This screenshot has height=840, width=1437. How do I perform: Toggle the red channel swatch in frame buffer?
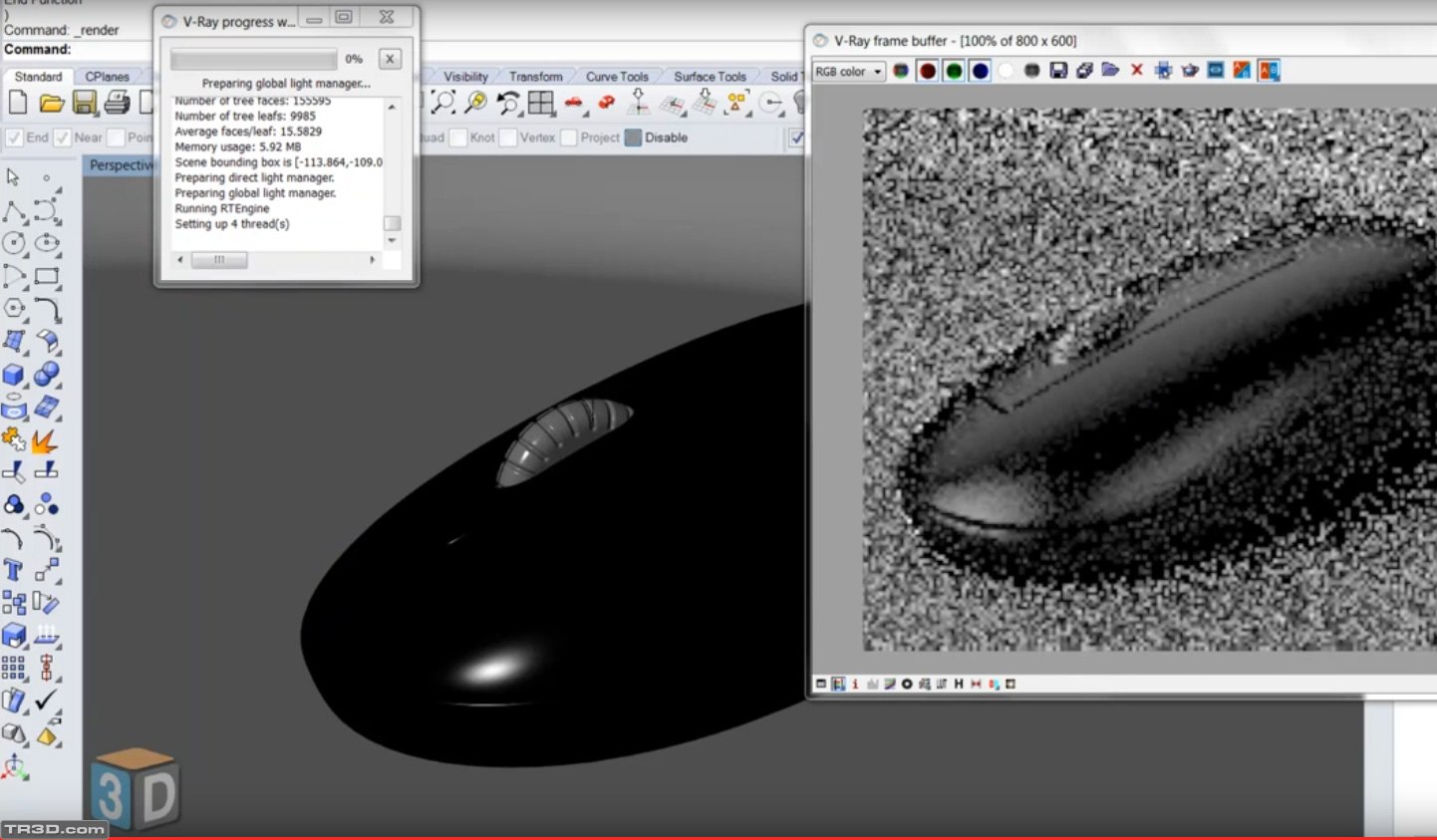click(x=928, y=71)
